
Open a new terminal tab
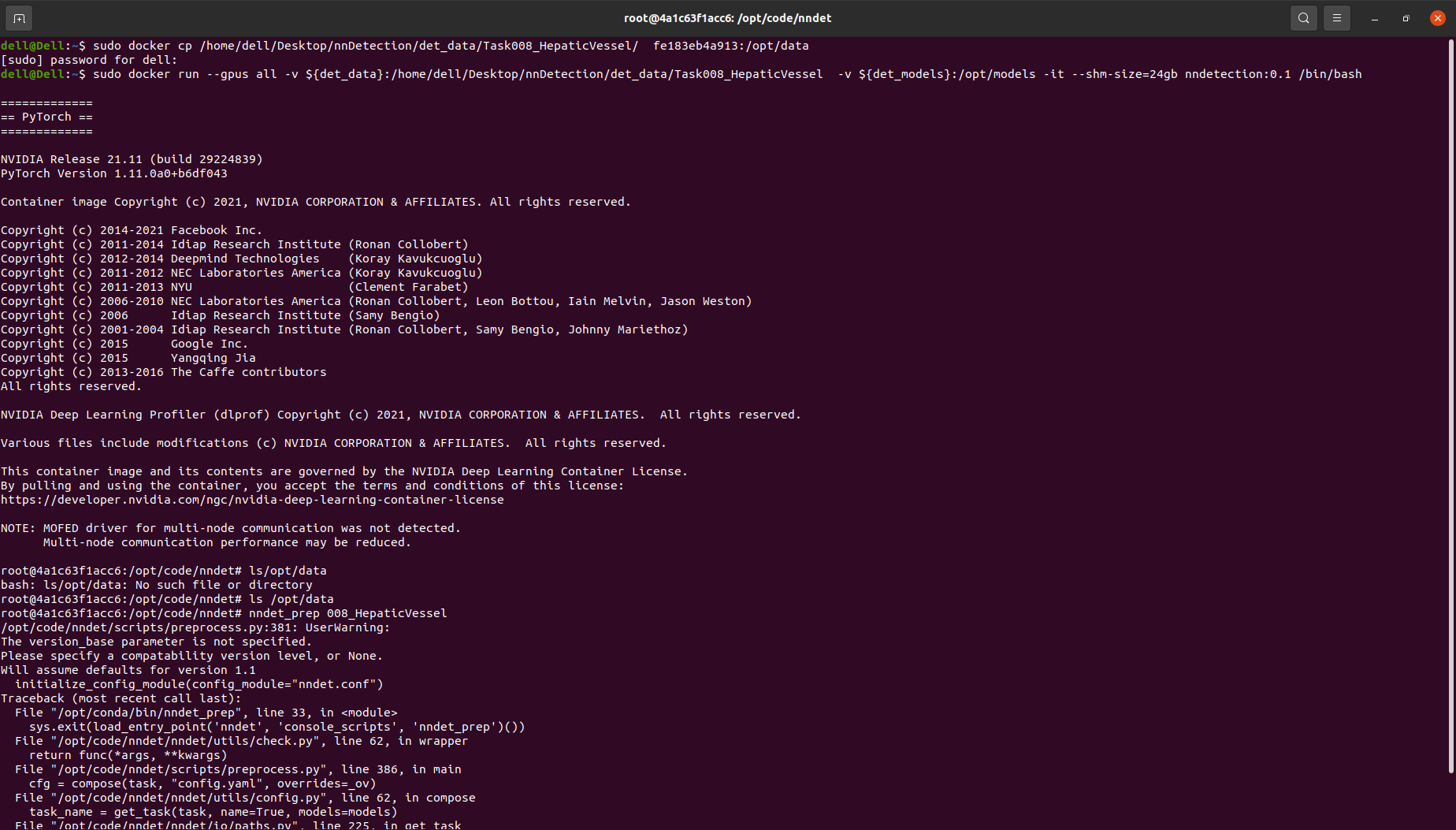pyautogui.click(x=19, y=17)
